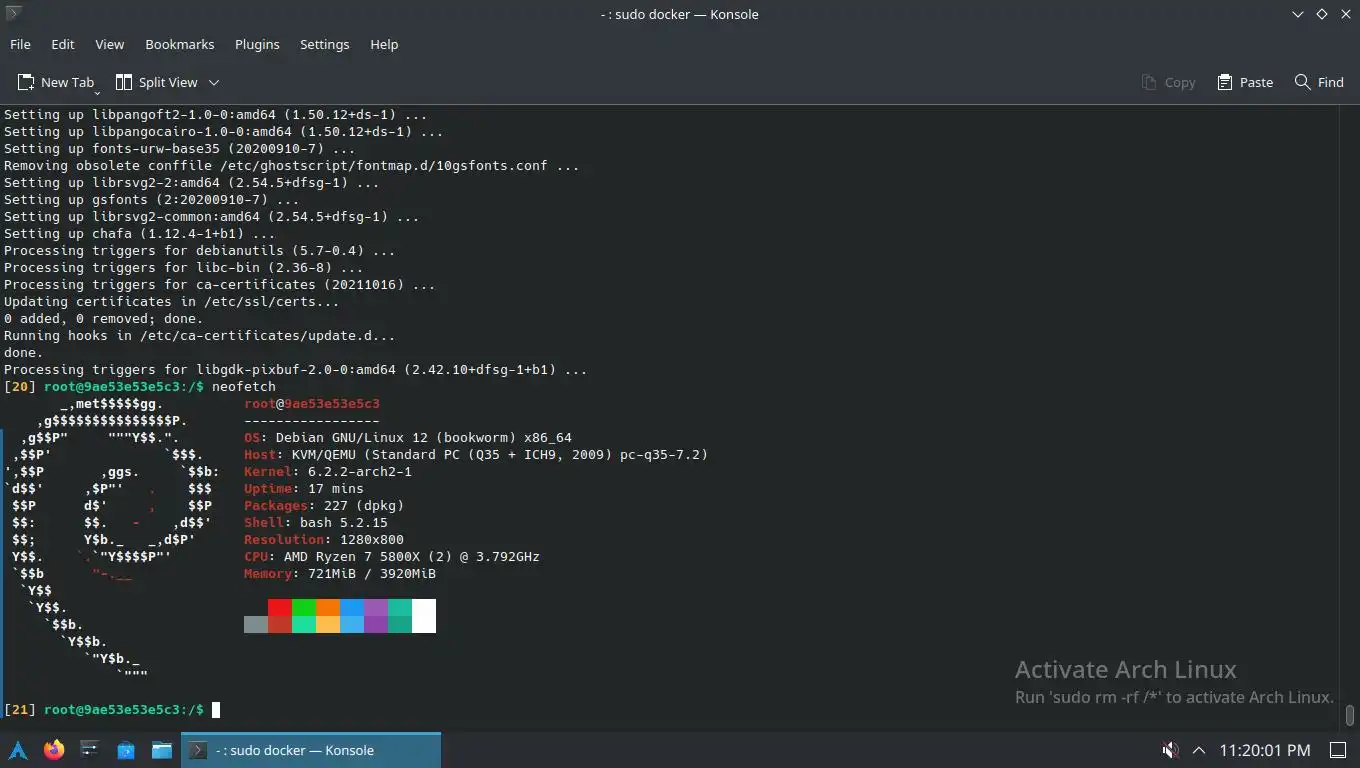The image size is (1360, 768).
Task: Click the 'Shell: bash 5.2.15' line
Action: 316,523
